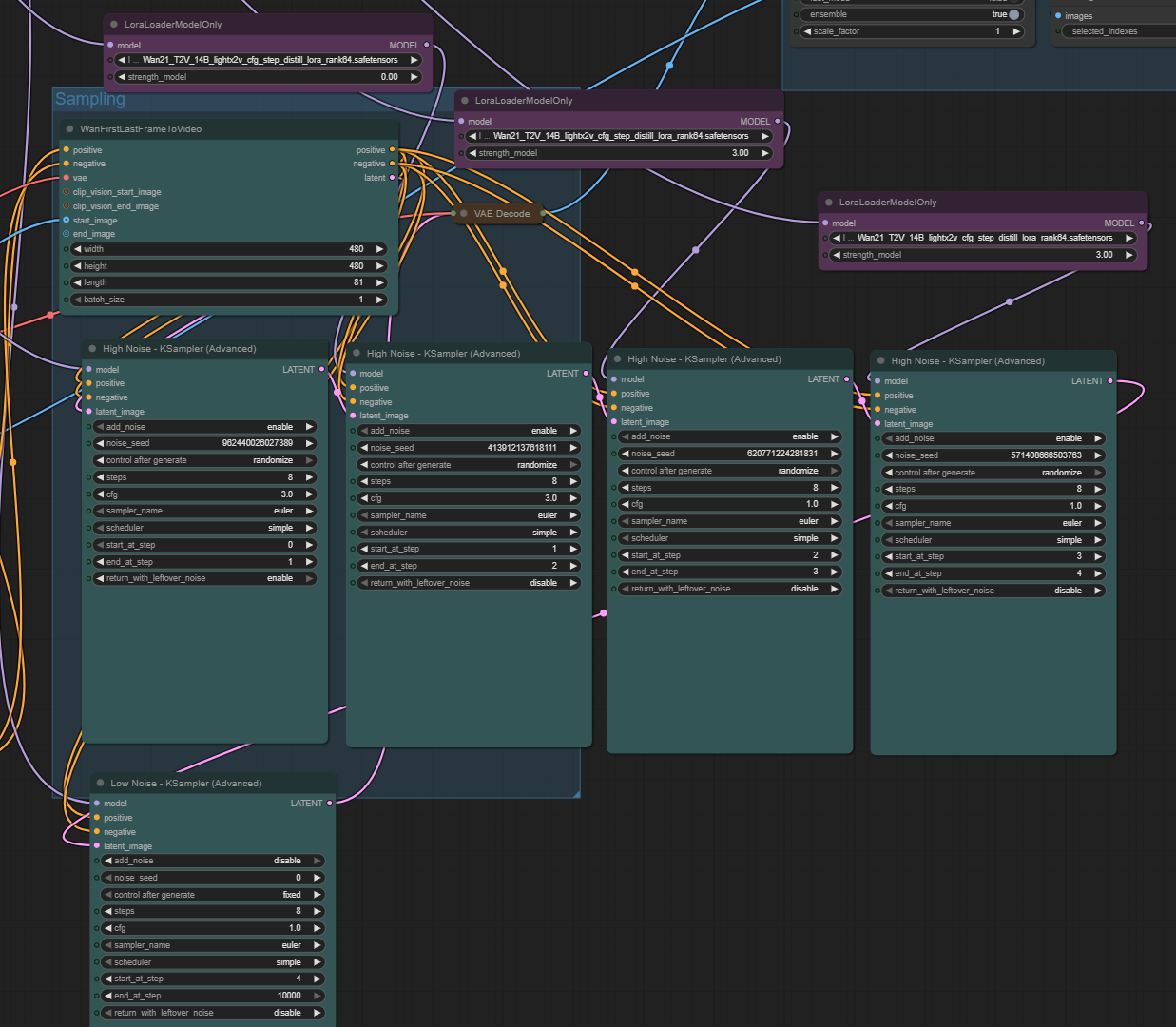Open sampler_name dropdown in seed 962440026027389 KSampler

tap(204, 511)
